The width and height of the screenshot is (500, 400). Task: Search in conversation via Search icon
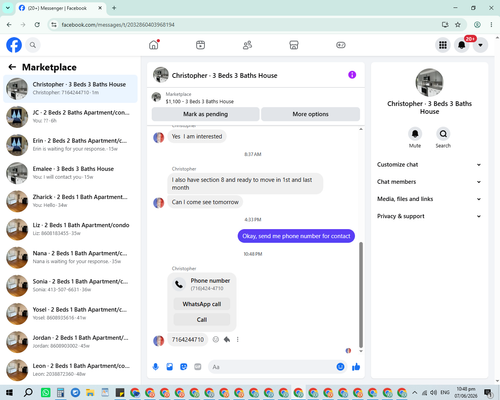point(443,134)
